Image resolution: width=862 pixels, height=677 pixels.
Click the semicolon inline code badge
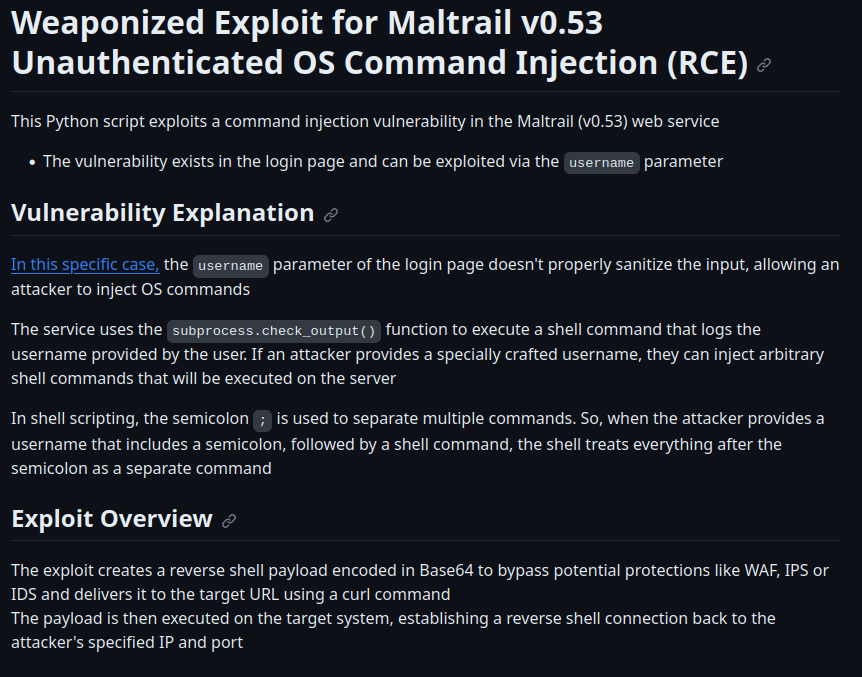pos(262,419)
